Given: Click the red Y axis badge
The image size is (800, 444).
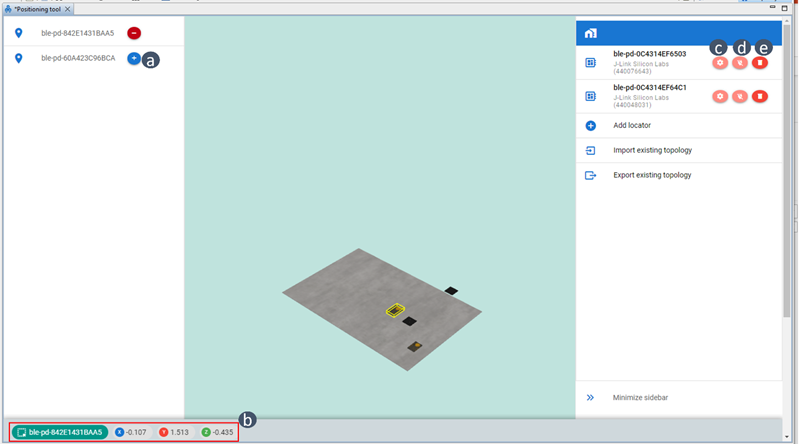Looking at the screenshot, I should pos(163,432).
